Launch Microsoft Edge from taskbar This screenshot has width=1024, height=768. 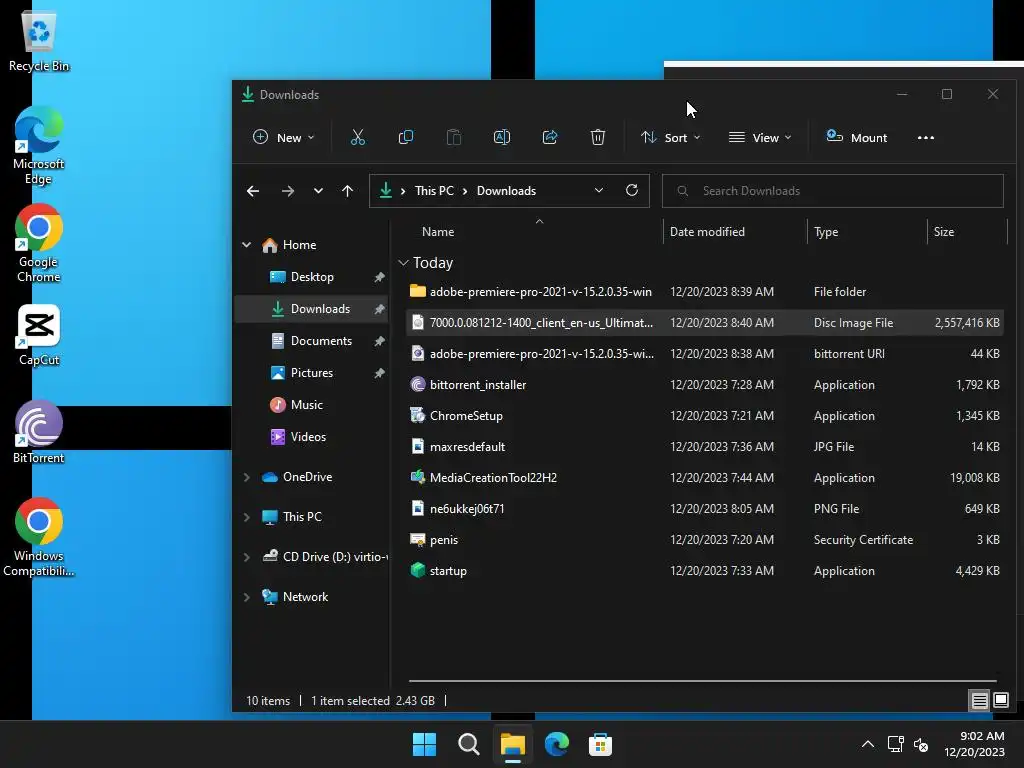(556, 744)
